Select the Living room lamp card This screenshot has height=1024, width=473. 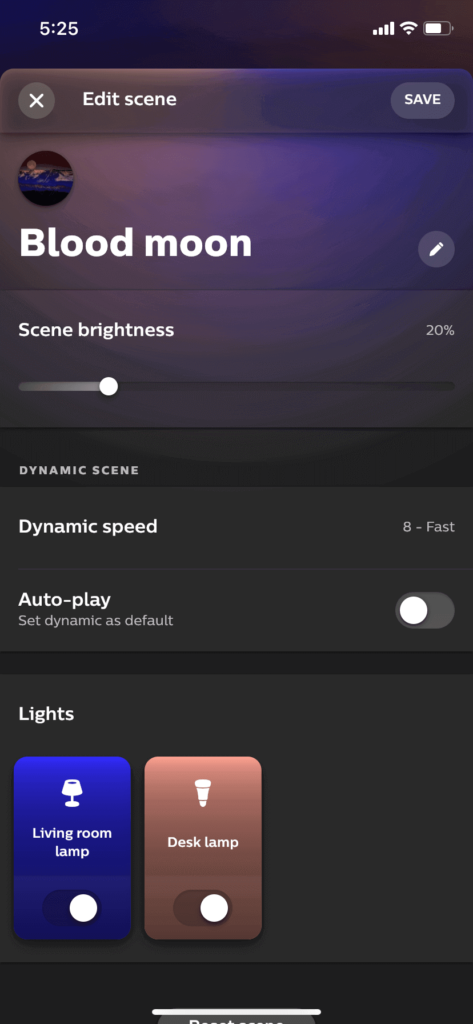72,848
